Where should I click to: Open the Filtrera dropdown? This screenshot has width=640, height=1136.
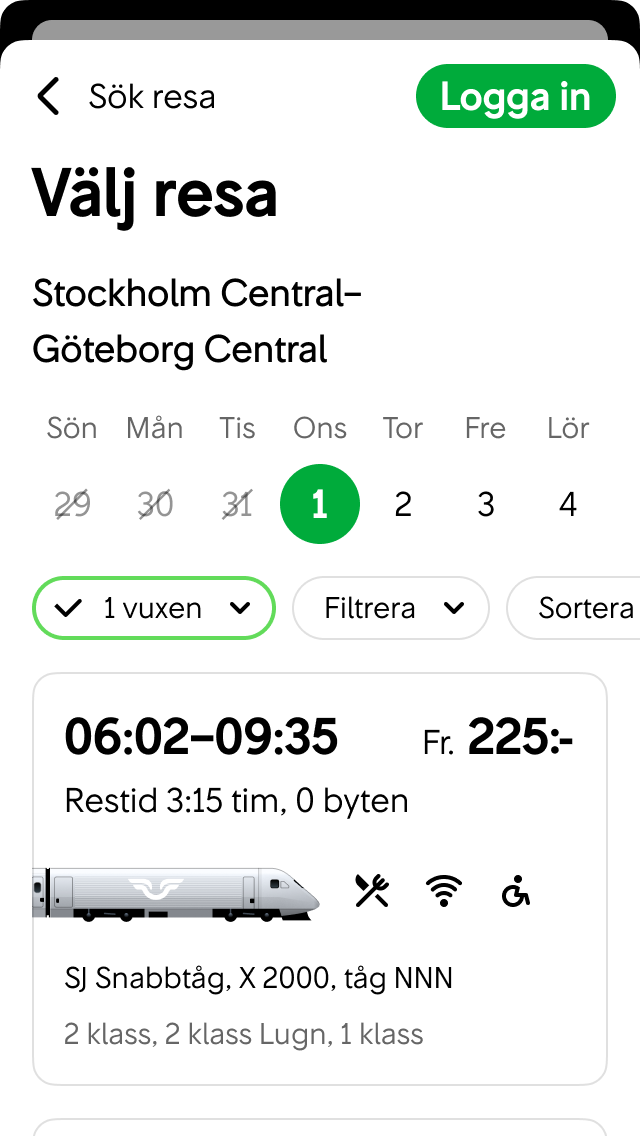tap(390, 607)
